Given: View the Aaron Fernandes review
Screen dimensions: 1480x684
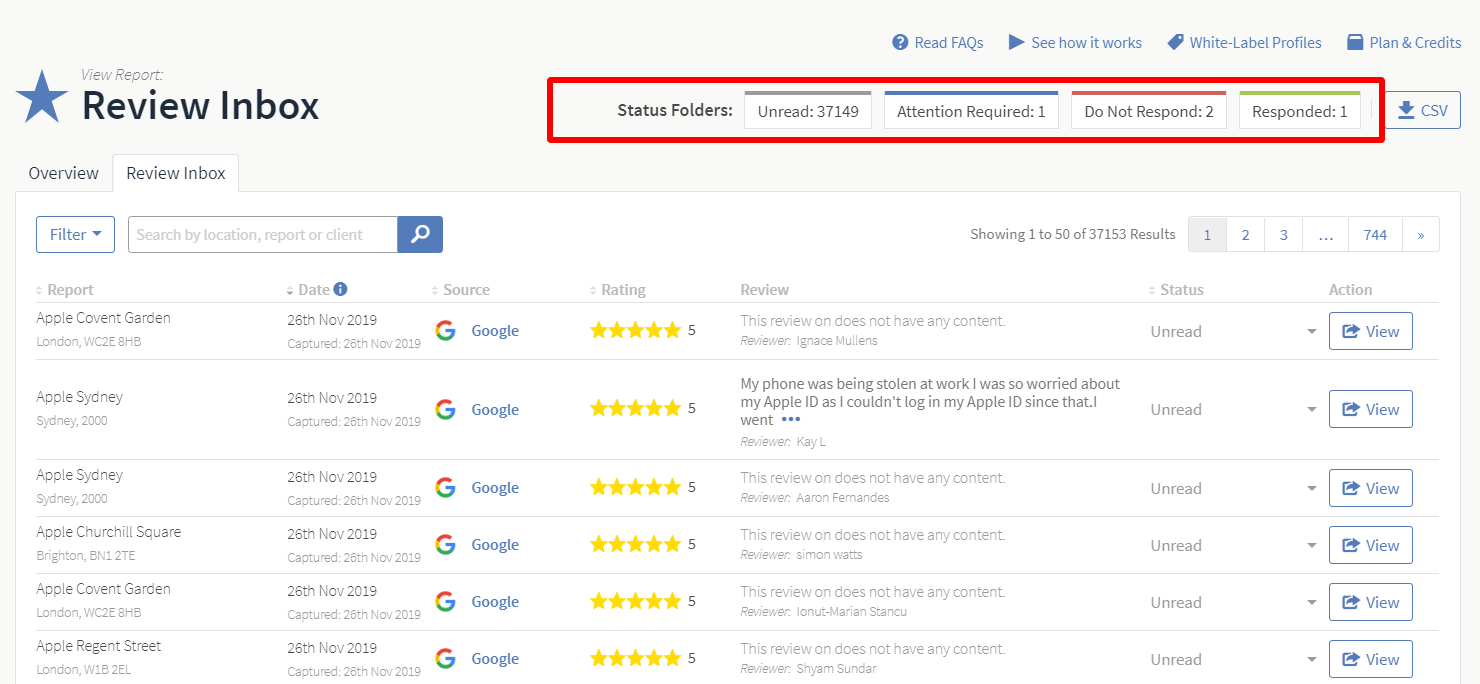Looking at the screenshot, I should tap(1370, 488).
